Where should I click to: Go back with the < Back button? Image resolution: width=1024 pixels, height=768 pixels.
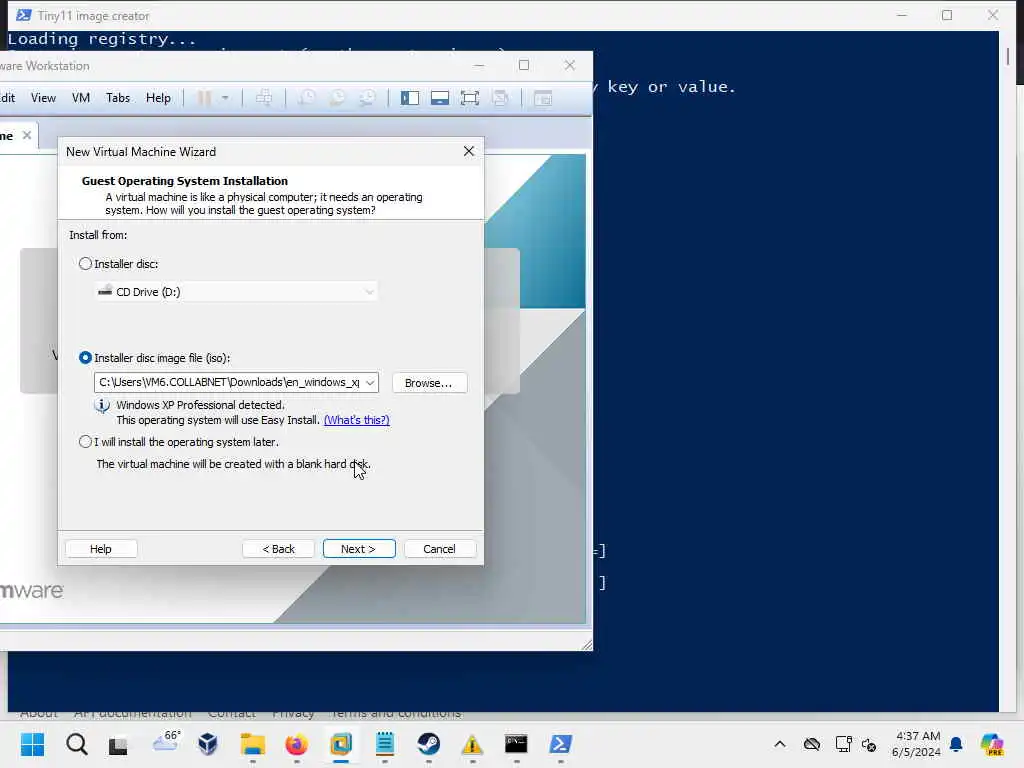pyautogui.click(x=278, y=549)
